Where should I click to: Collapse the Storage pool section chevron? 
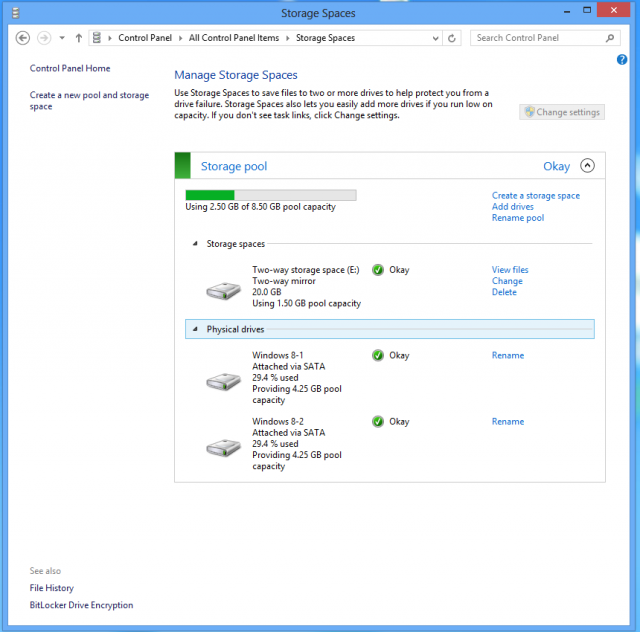point(587,166)
